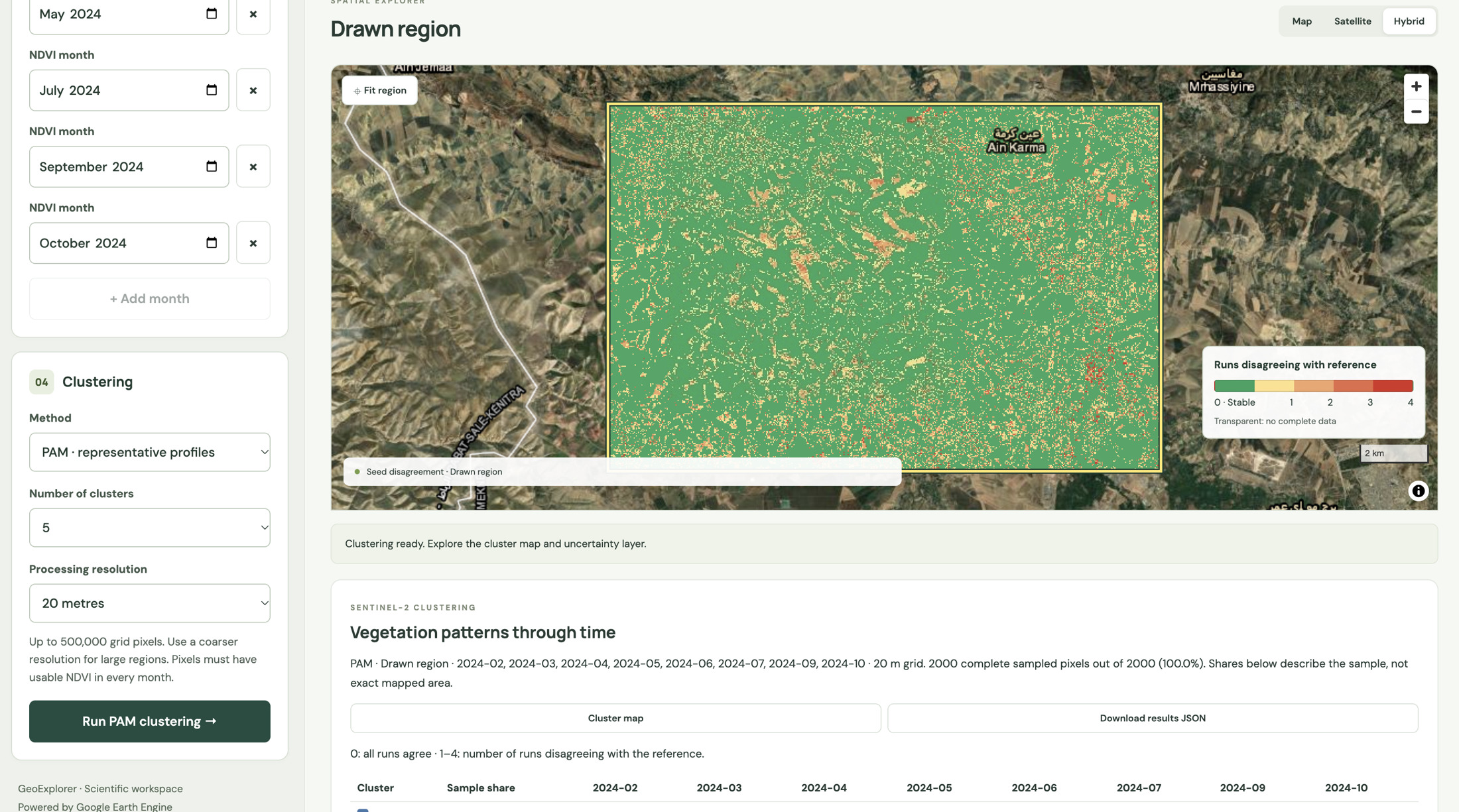Show map attribution info icon

coord(1418,491)
